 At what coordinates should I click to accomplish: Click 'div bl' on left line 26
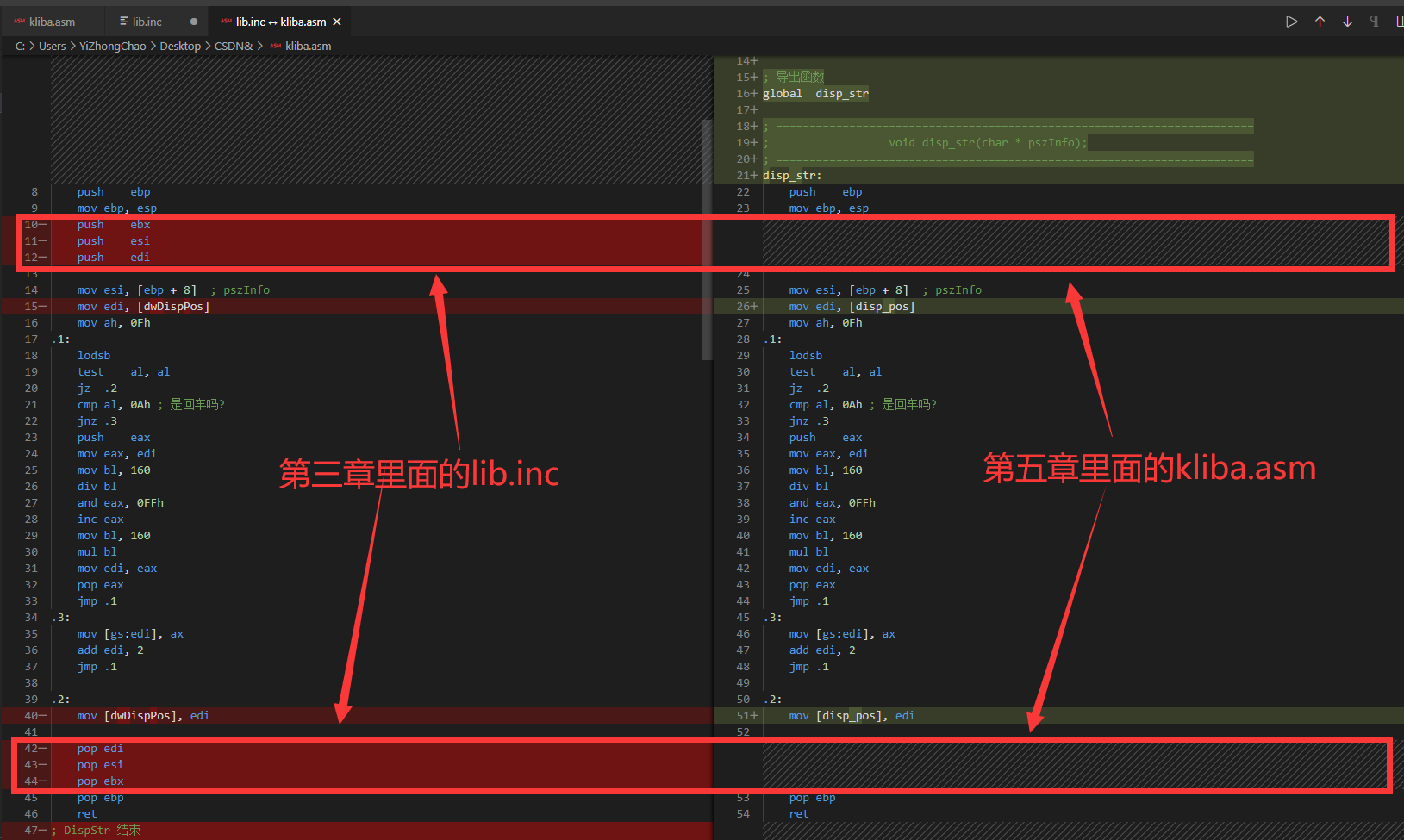pos(97,487)
